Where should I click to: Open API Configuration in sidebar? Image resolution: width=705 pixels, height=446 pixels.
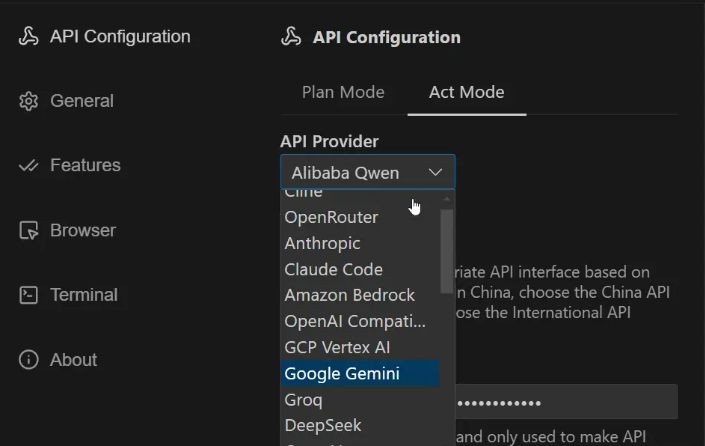(104, 36)
